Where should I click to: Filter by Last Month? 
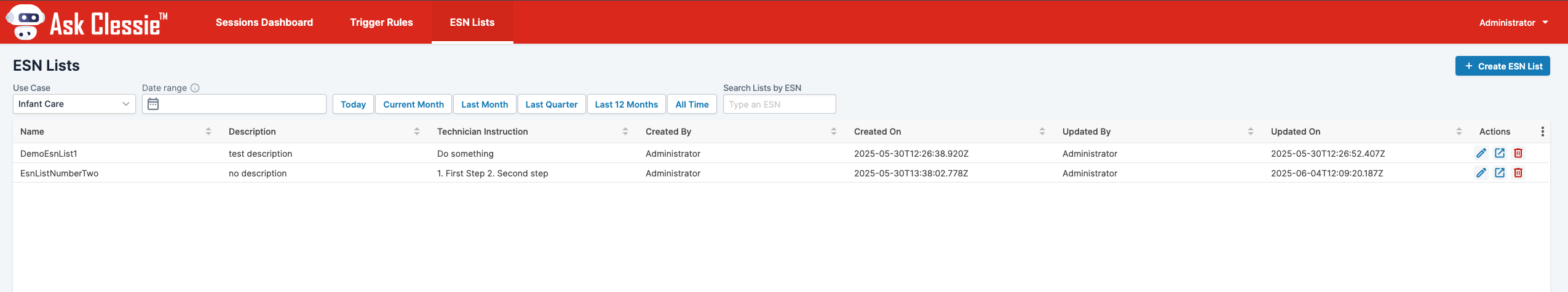pos(485,104)
